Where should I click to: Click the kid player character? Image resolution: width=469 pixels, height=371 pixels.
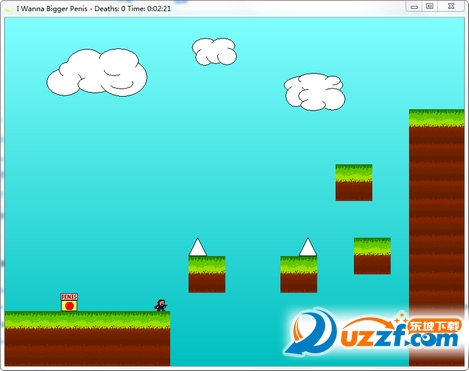(x=161, y=305)
